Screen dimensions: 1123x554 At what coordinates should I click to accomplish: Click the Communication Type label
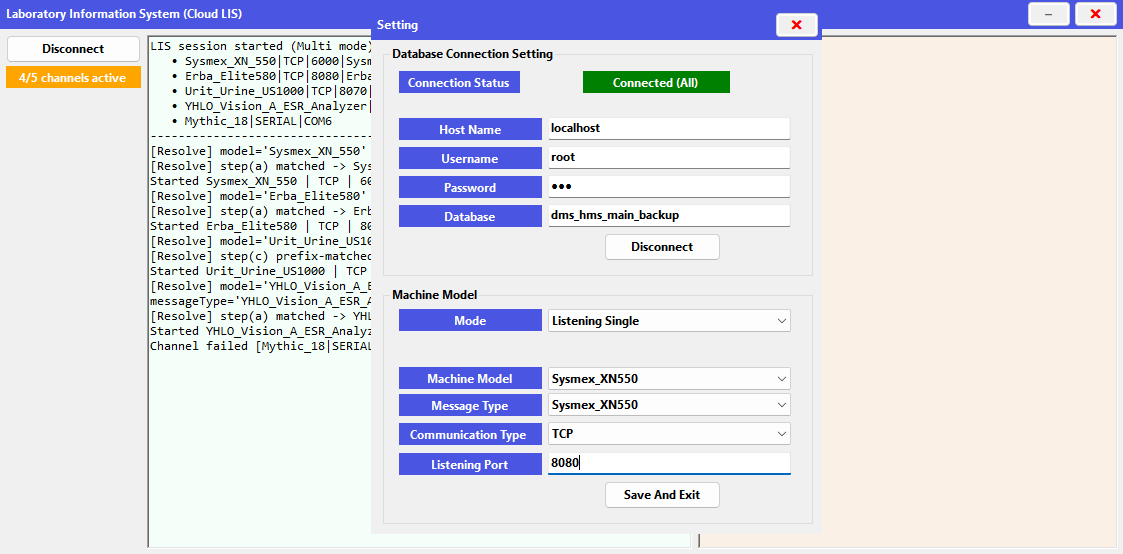[470, 434]
